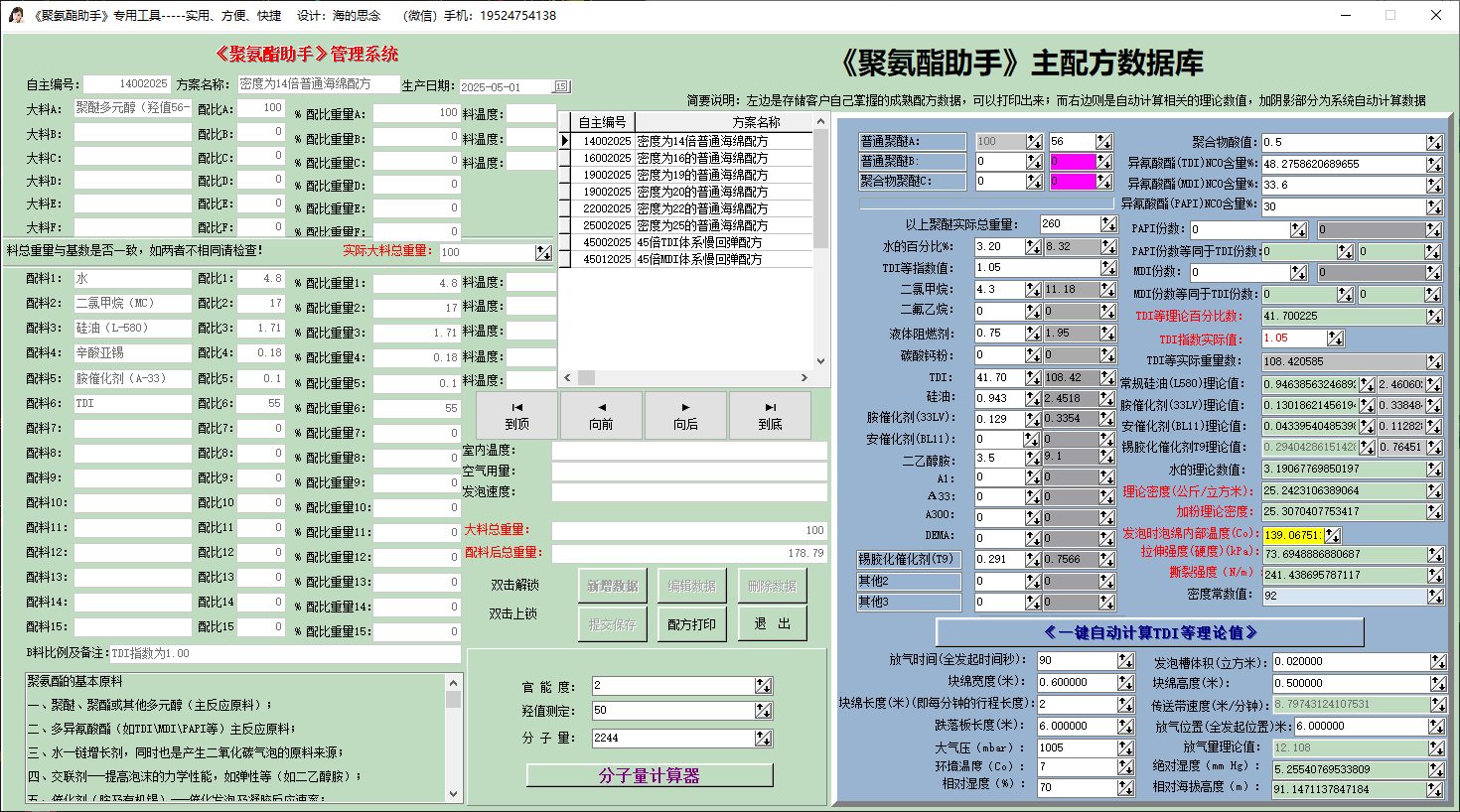Click the icon beside 水的理论数值 value

1434,470
